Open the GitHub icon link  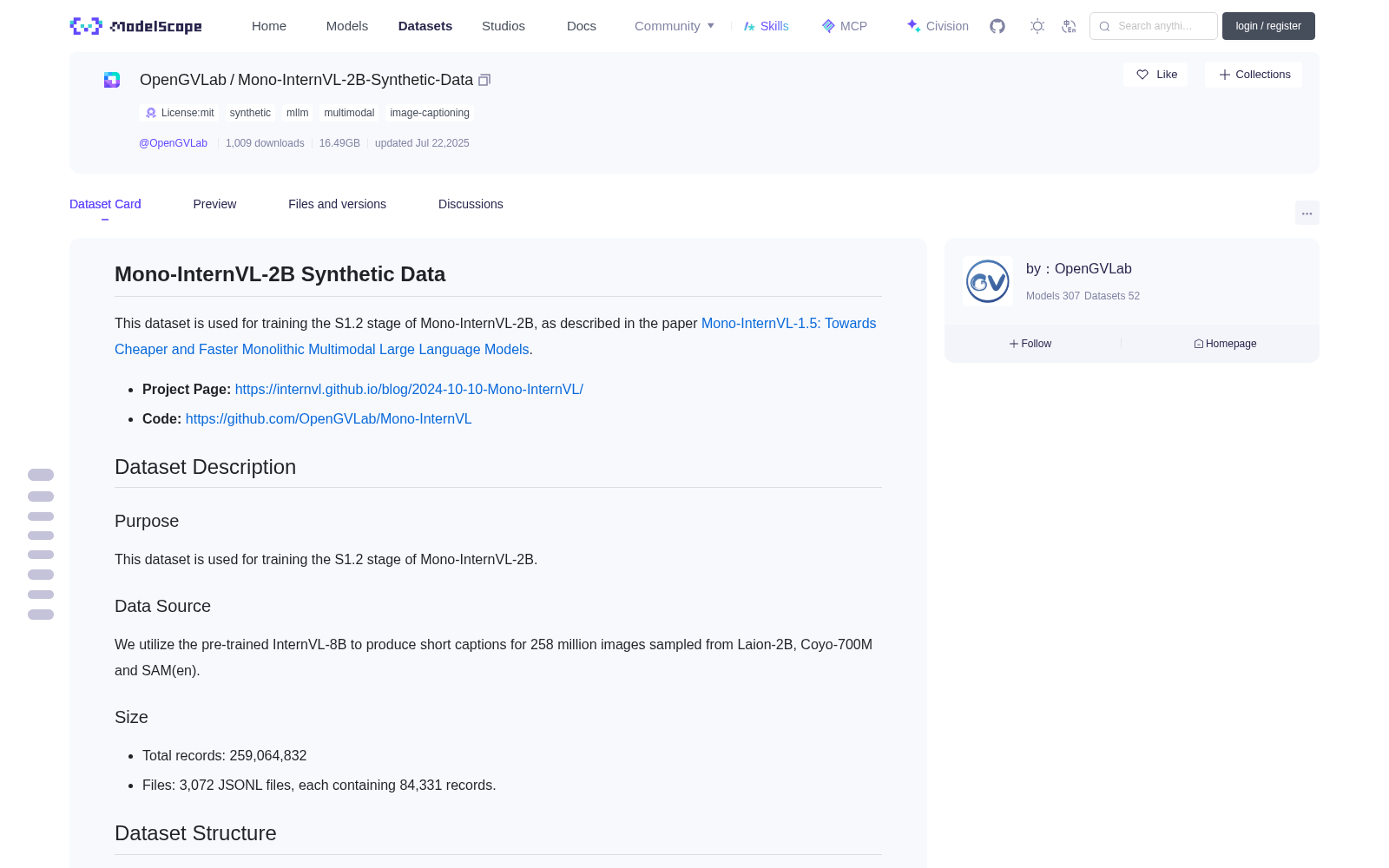coord(997,26)
